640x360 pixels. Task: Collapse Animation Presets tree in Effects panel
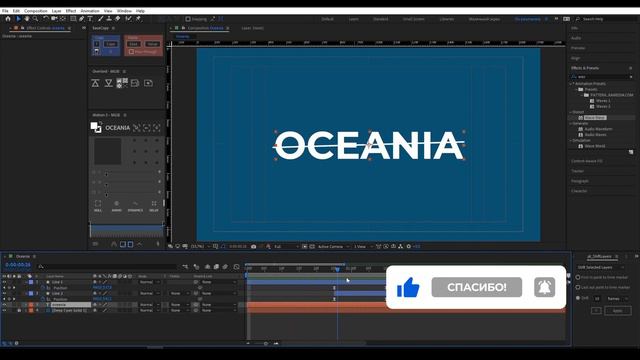tap(571, 84)
